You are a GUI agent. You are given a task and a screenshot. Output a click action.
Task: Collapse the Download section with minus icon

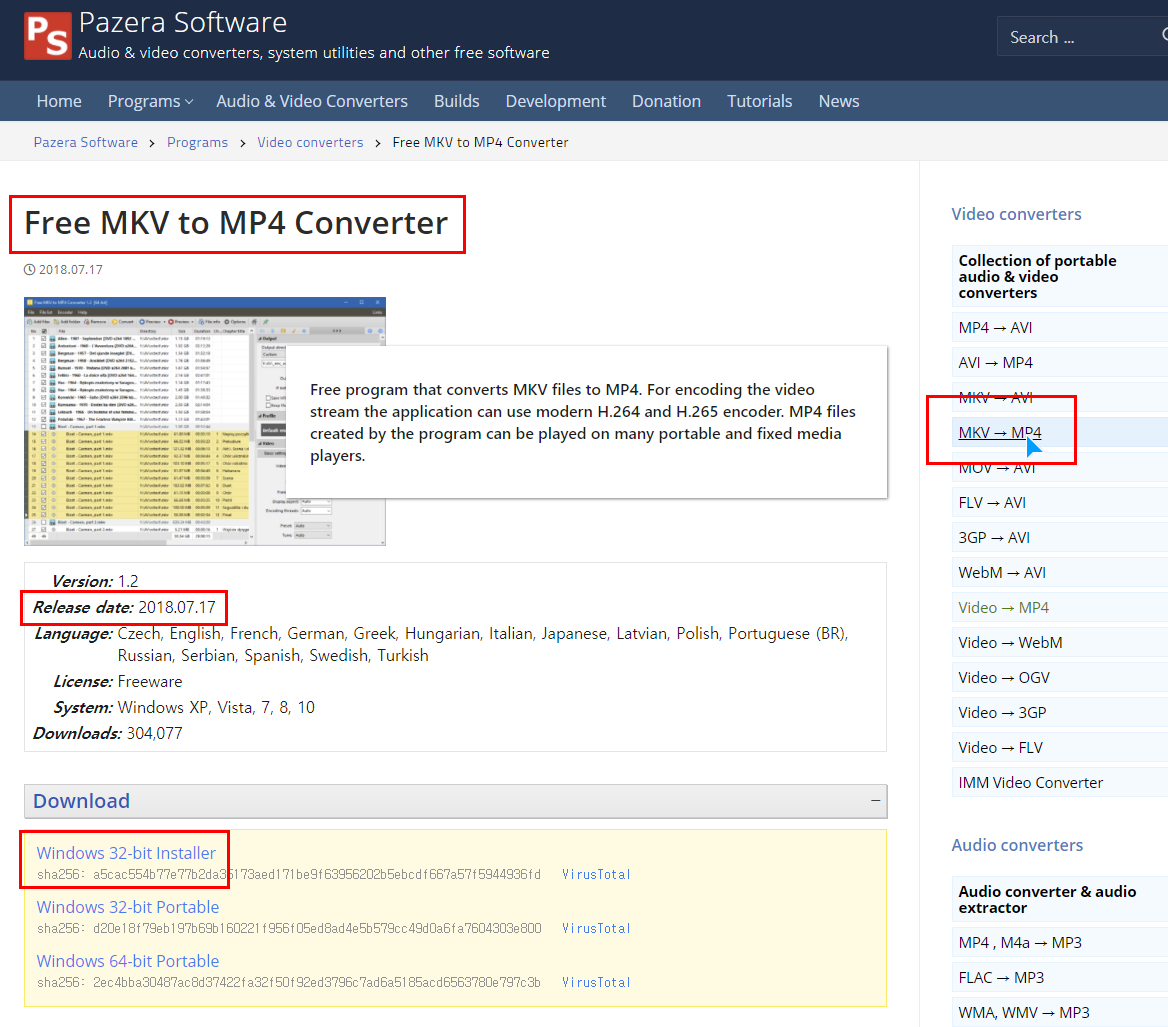[x=875, y=801]
